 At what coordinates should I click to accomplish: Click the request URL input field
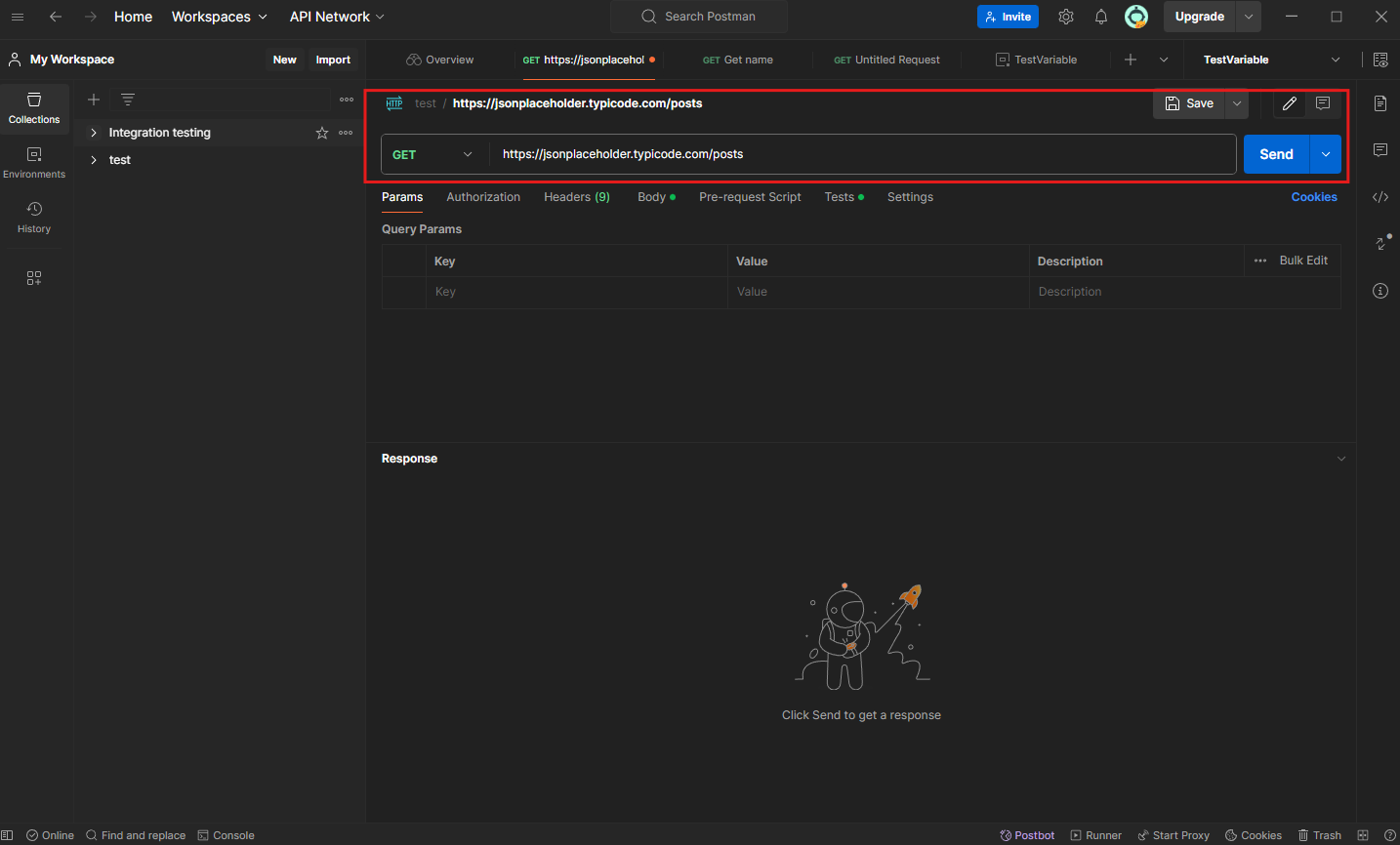[863, 154]
